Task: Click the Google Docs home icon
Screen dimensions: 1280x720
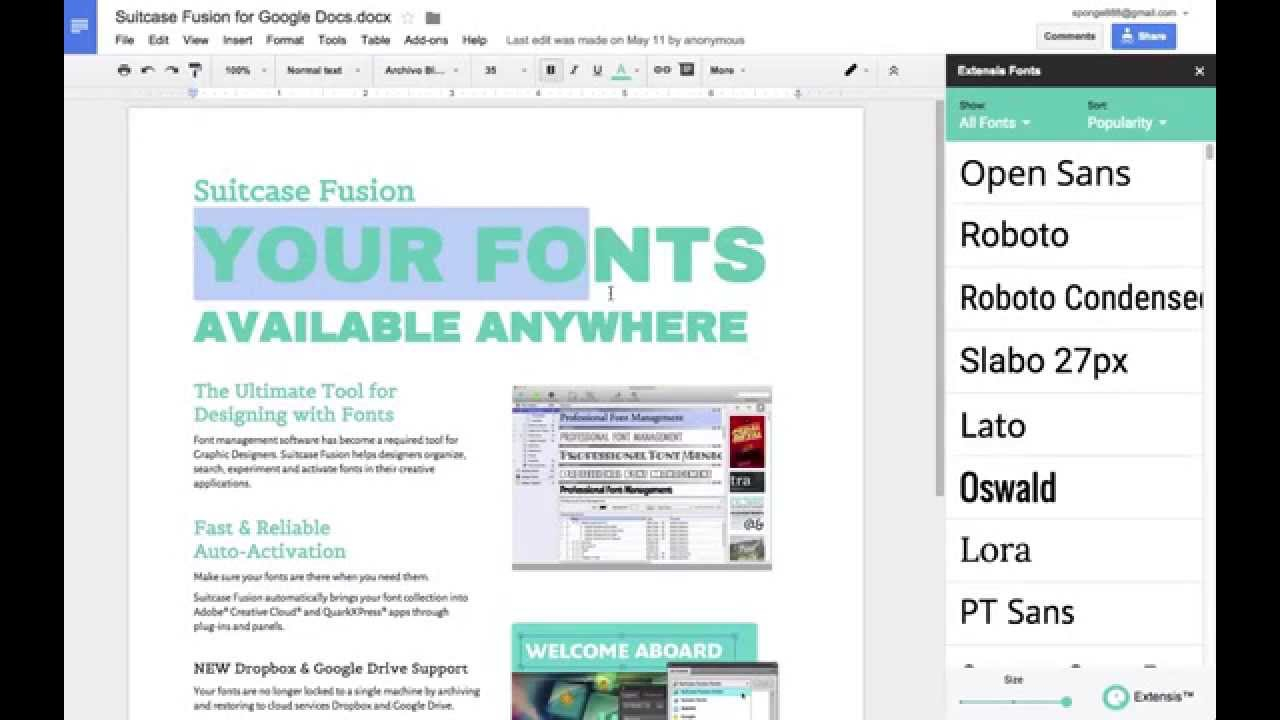Action: [80, 27]
